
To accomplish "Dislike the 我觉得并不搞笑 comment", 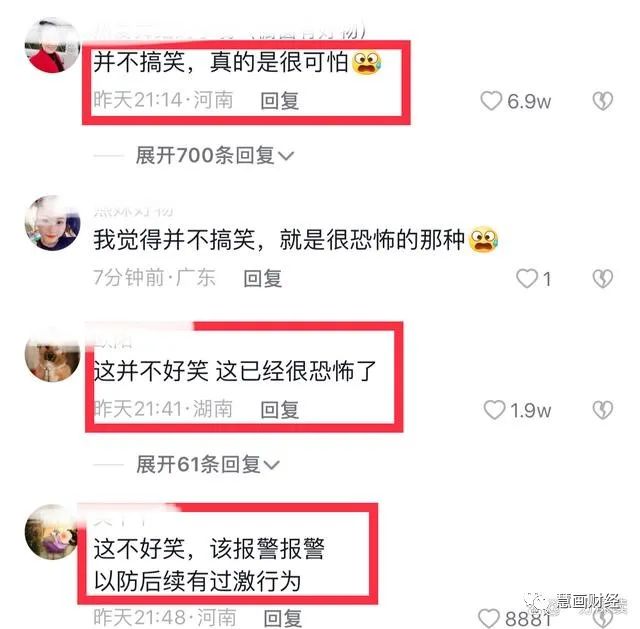I will pos(602,278).
